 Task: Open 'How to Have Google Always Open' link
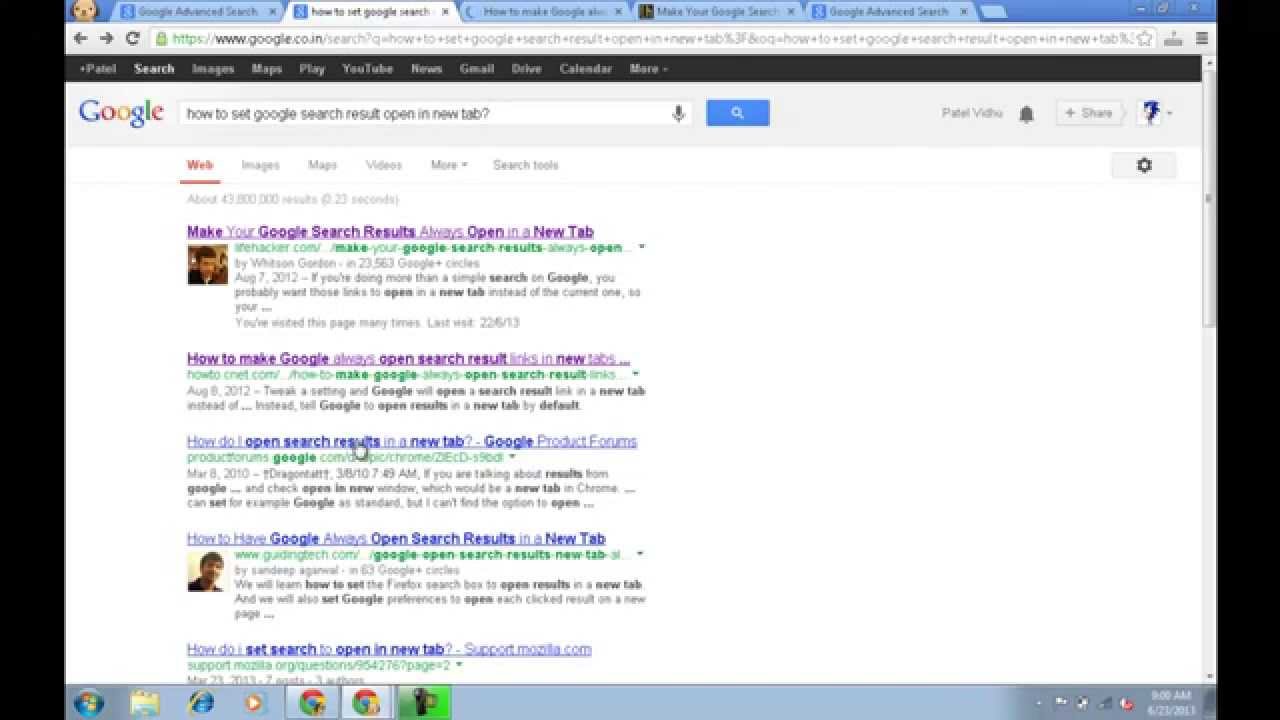[396, 538]
